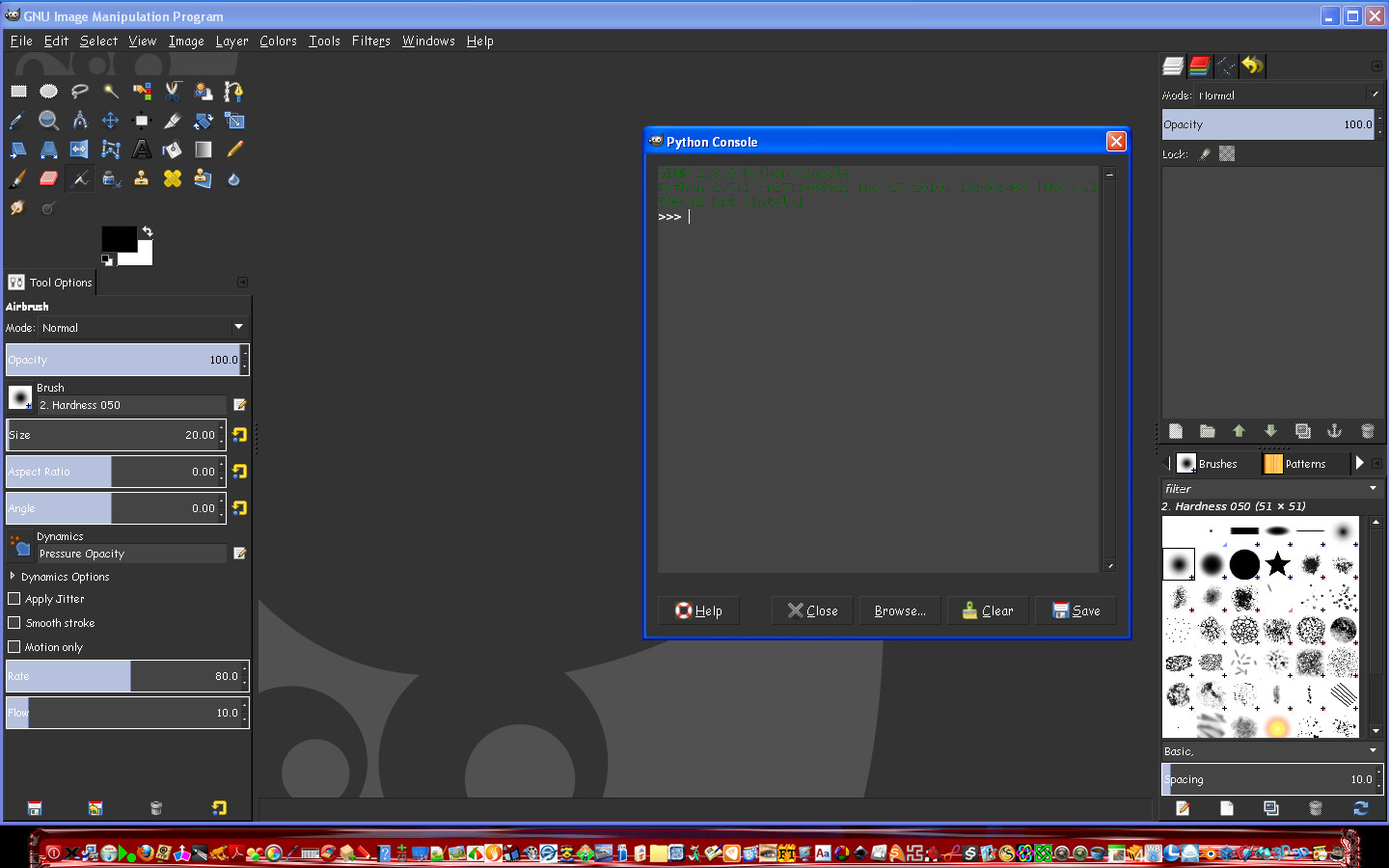
Task: Select the Blend gradient tool
Action: (204, 149)
